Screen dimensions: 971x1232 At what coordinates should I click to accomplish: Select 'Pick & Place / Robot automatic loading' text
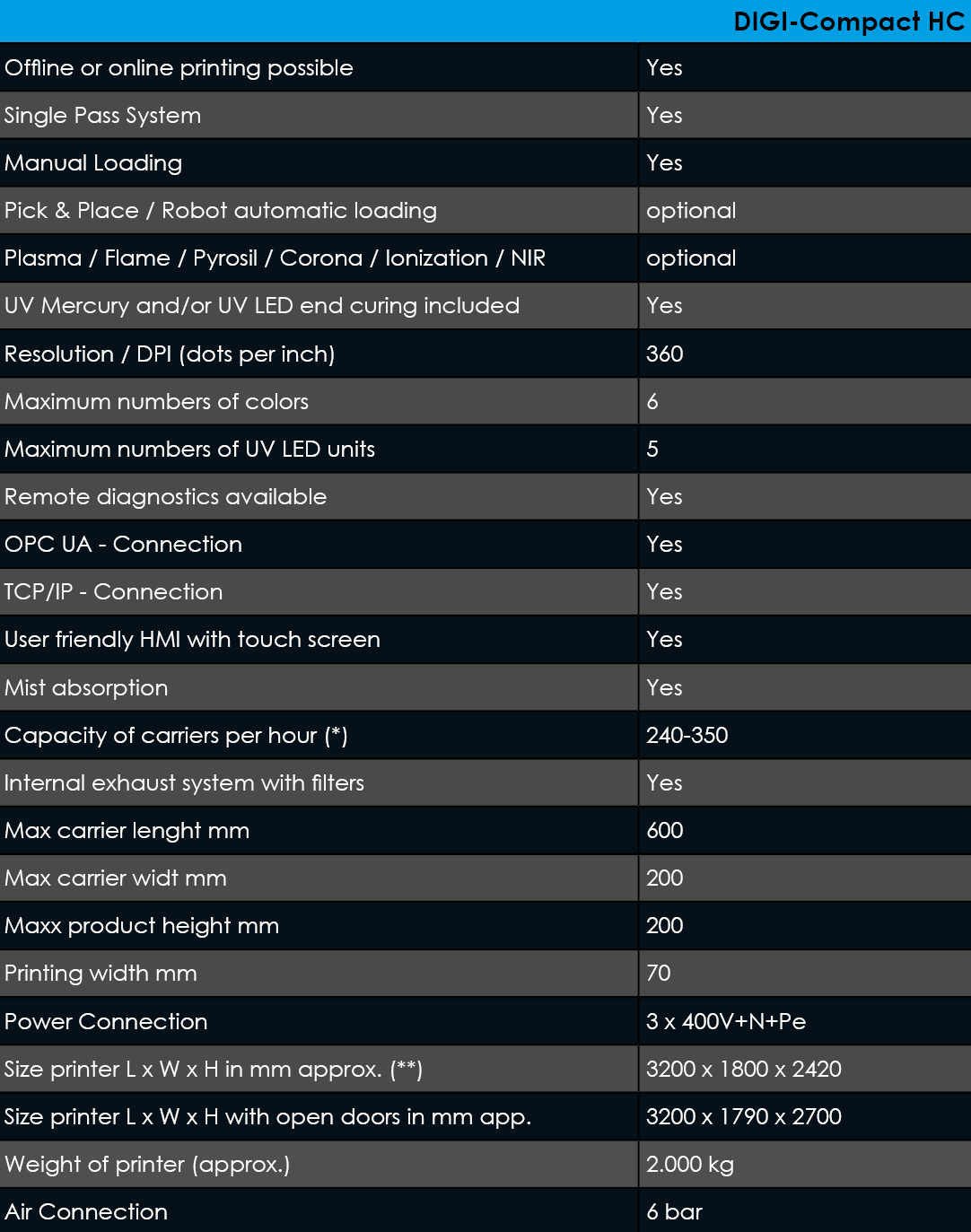click(220, 211)
